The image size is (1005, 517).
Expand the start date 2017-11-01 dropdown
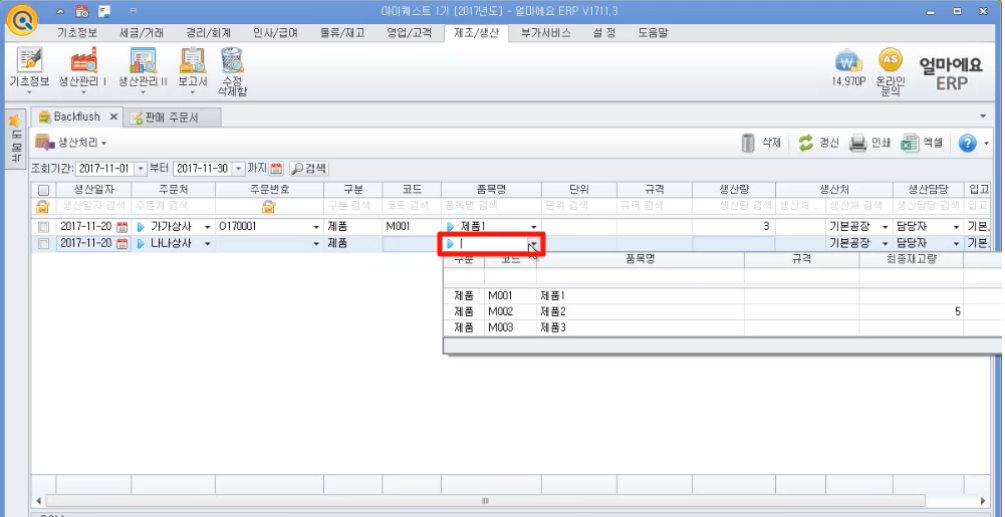pyautogui.click(x=140, y=168)
